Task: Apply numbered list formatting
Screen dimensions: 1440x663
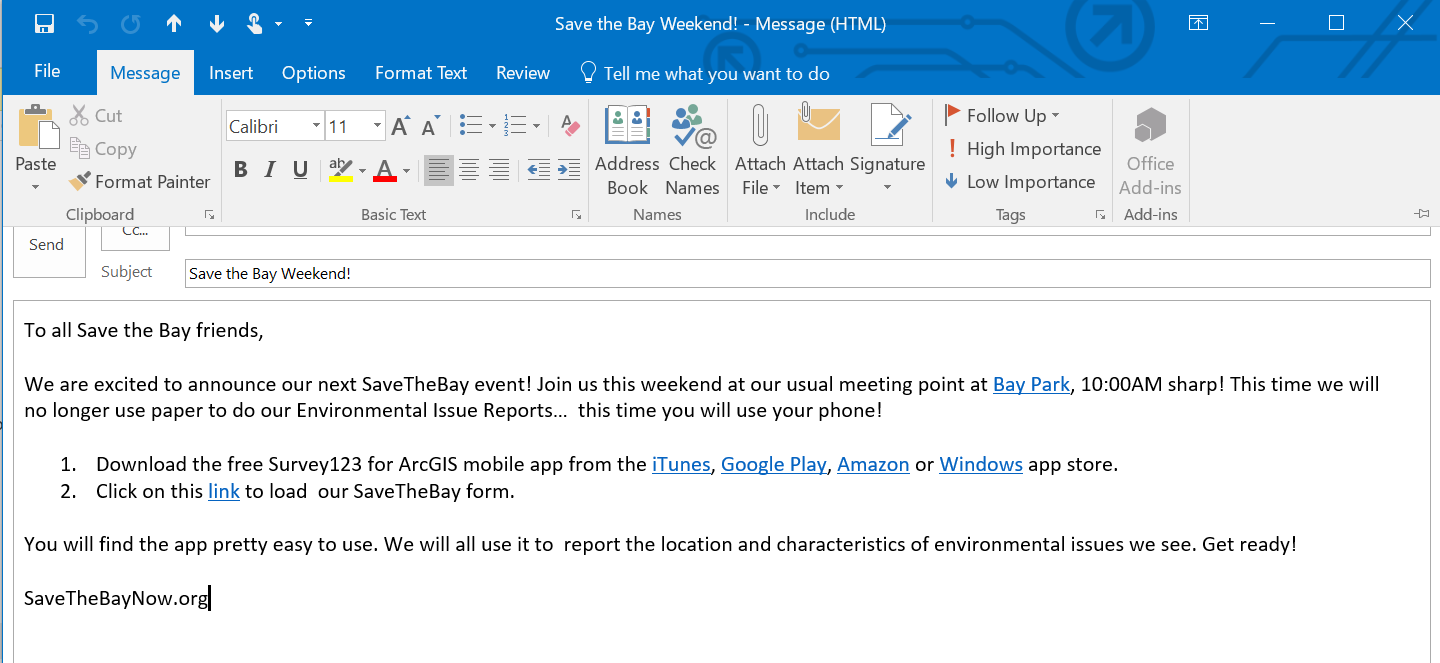Action: pyautogui.click(x=515, y=126)
